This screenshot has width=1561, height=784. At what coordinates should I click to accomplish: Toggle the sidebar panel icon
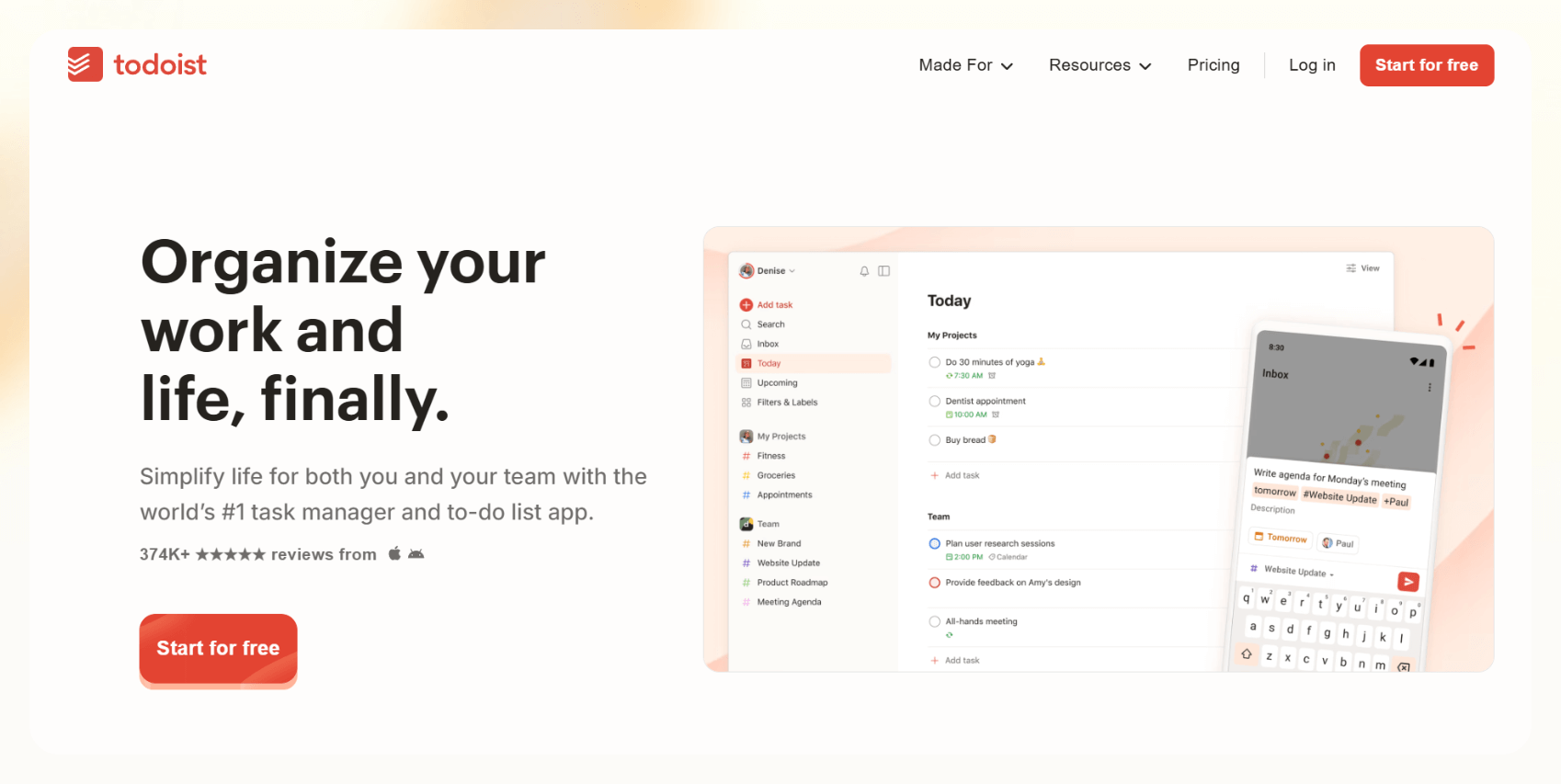883,271
